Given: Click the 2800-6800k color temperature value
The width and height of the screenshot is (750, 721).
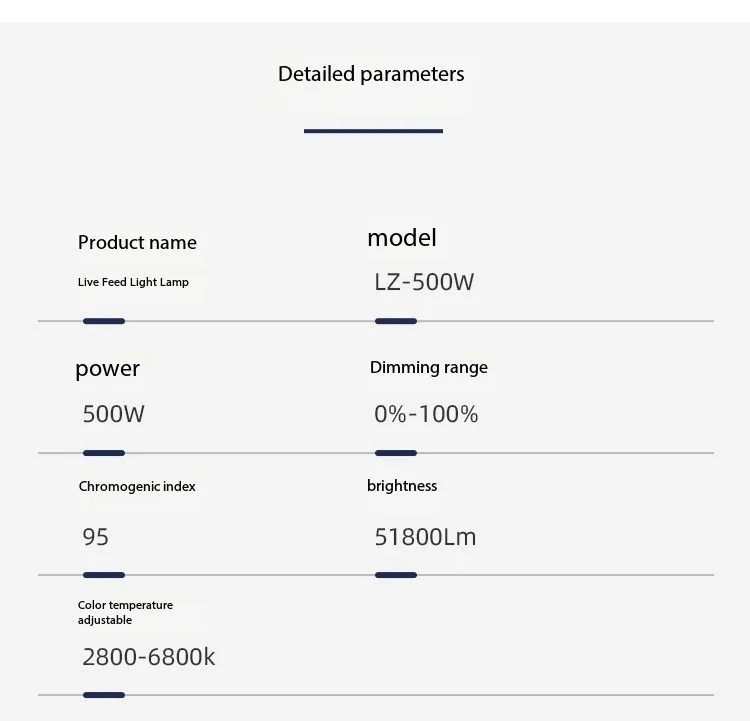Looking at the screenshot, I should click(x=149, y=656).
